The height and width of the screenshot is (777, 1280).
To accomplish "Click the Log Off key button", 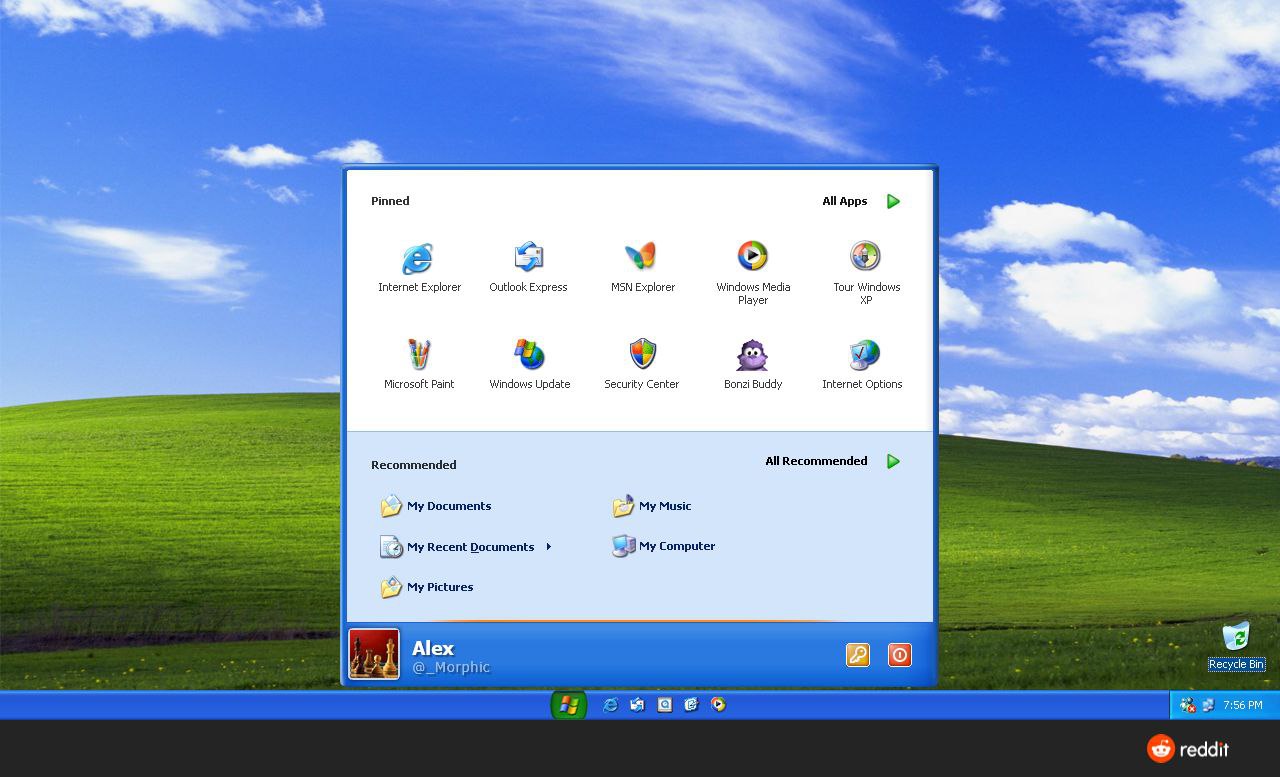I will pyautogui.click(x=858, y=655).
